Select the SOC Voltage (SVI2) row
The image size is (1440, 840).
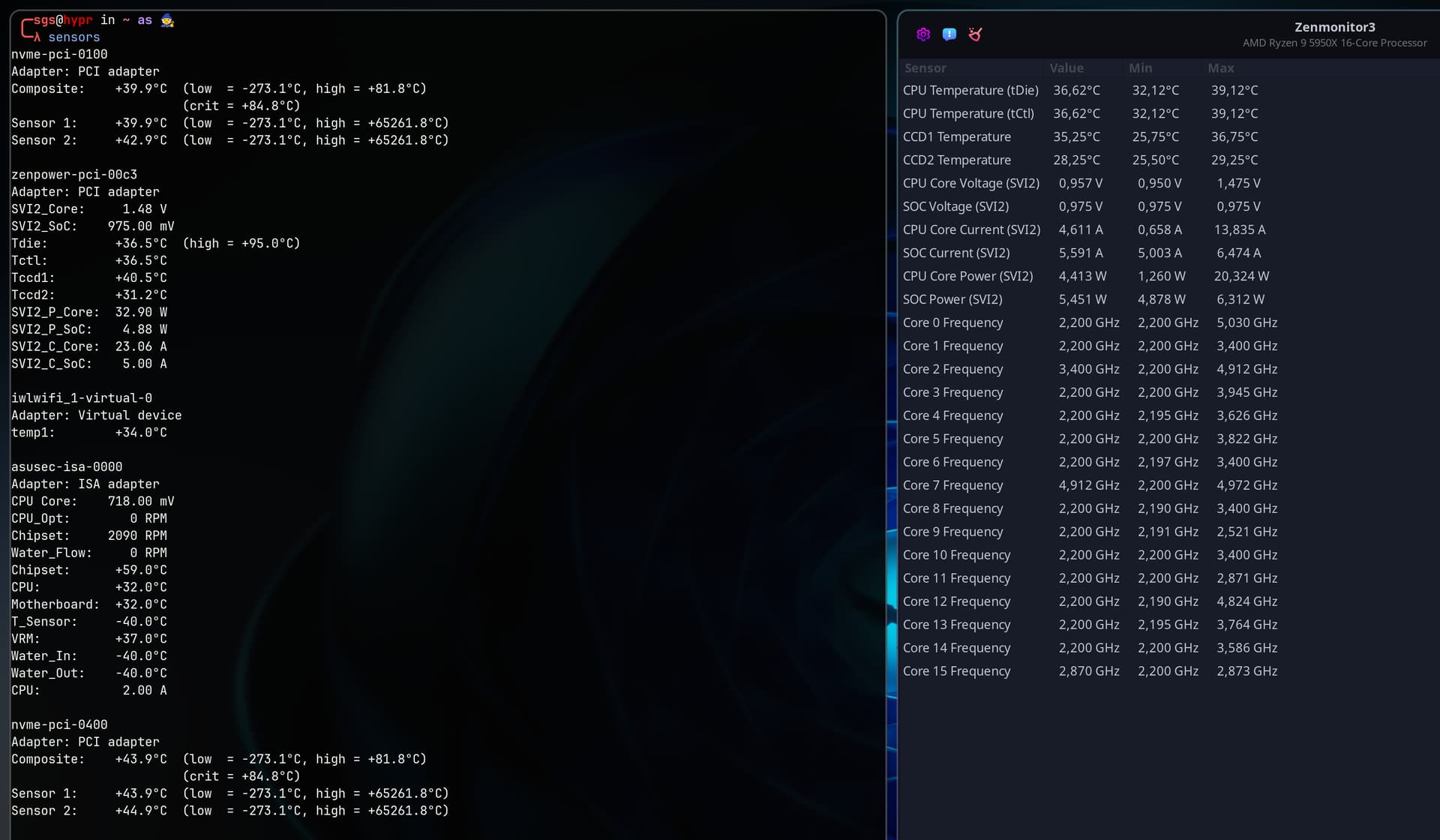(957, 206)
